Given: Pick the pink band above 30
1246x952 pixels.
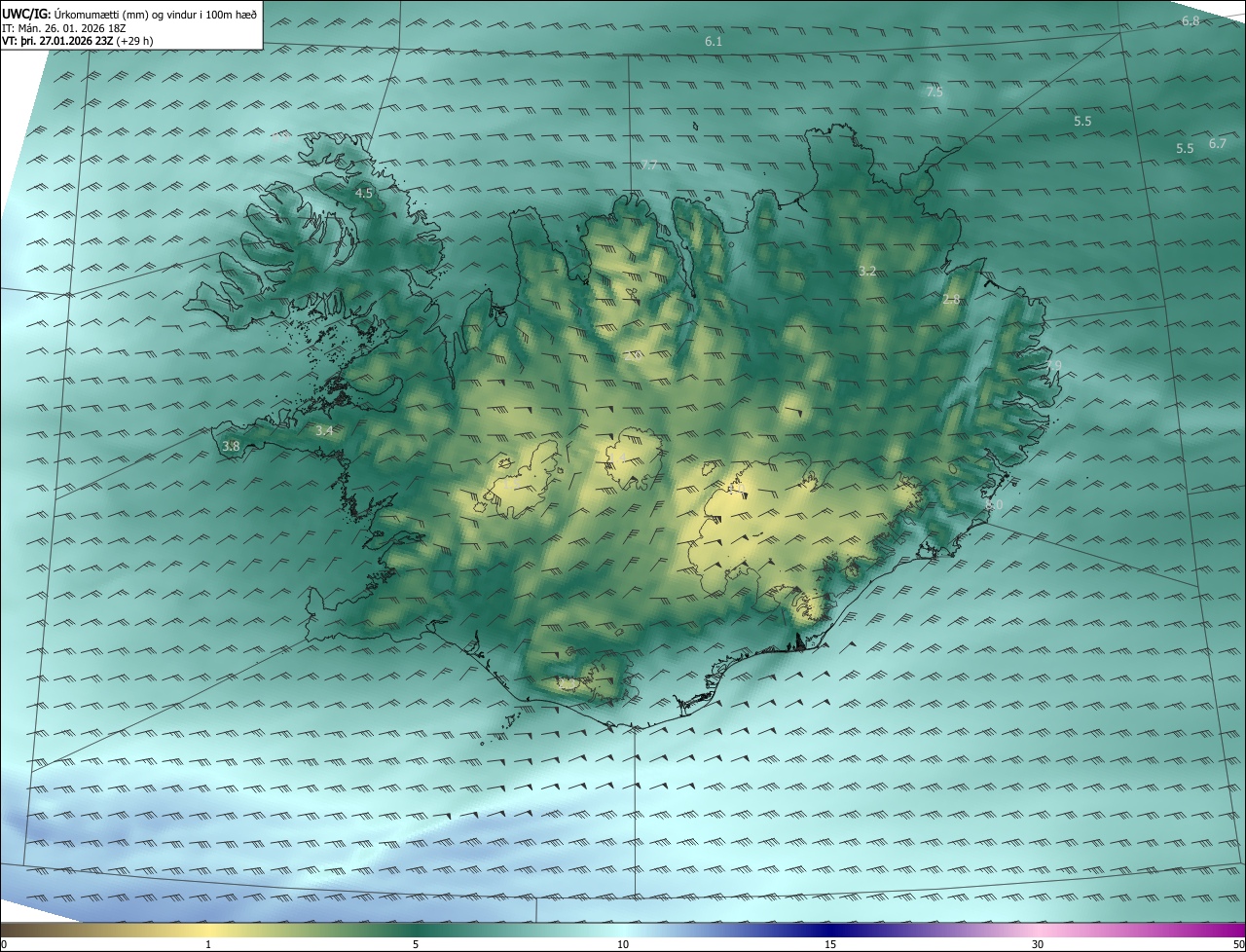Looking at the screenshot, I should point(1038,930).
